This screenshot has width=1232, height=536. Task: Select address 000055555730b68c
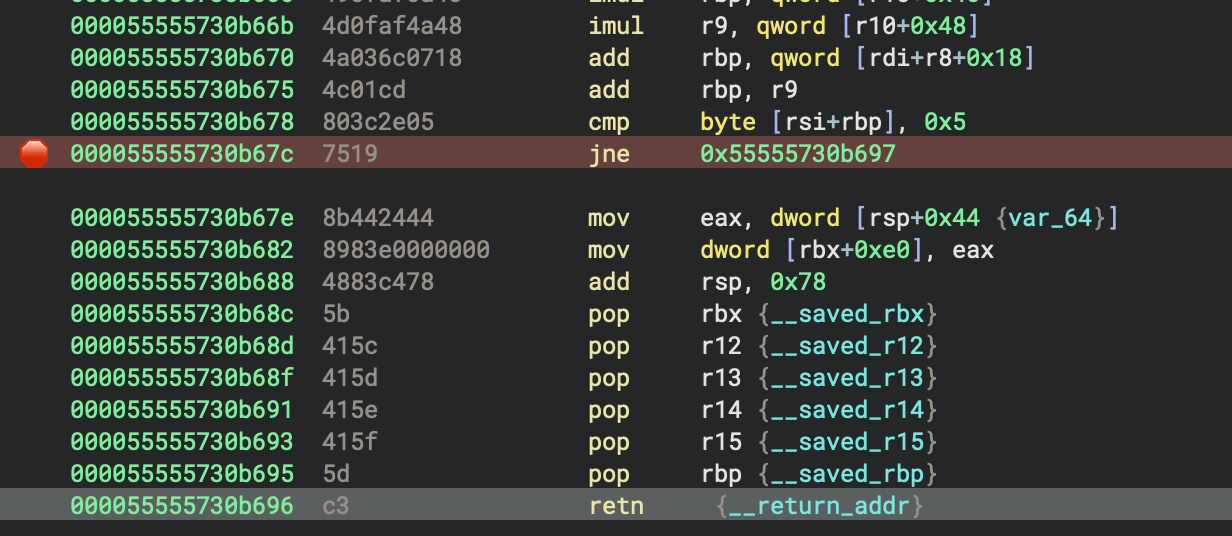click(x=182, y=314)
